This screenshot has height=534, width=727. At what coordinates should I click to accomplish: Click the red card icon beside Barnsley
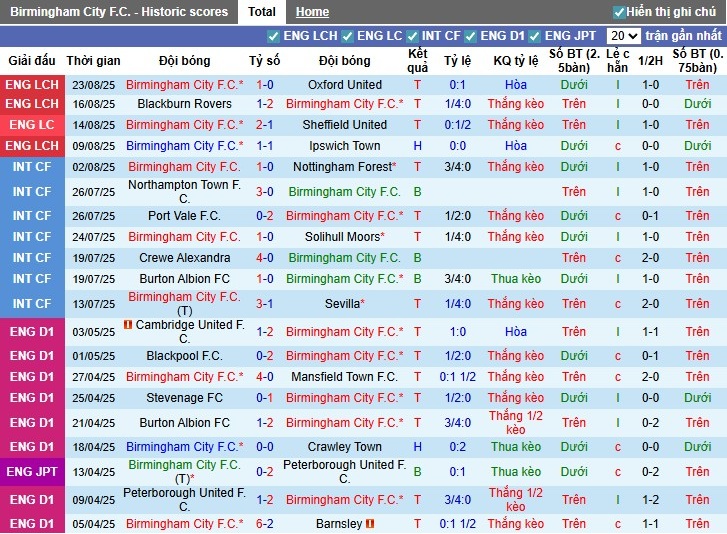click(x=370, y=524)
